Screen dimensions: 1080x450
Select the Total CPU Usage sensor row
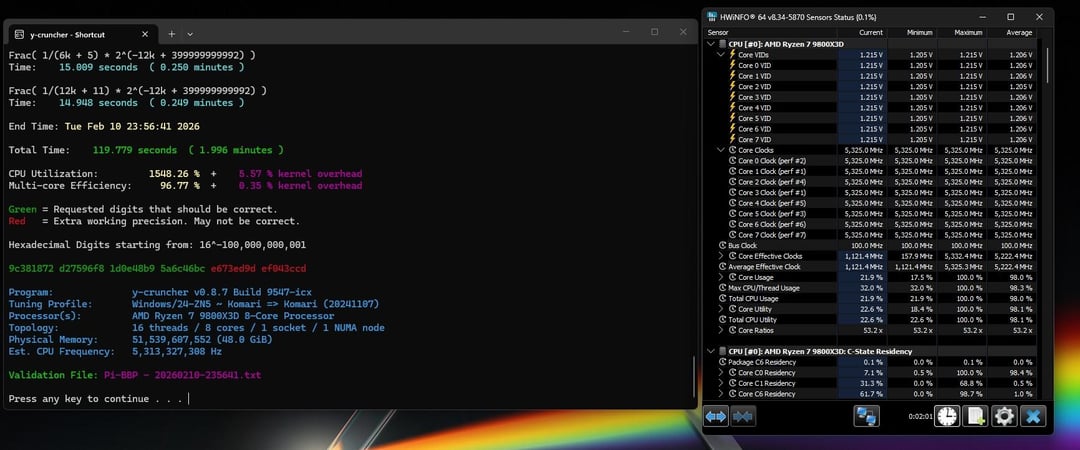tap(790, 298)
